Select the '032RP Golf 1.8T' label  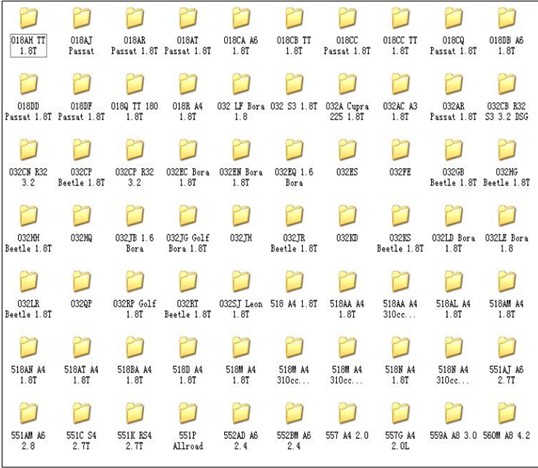134,309
